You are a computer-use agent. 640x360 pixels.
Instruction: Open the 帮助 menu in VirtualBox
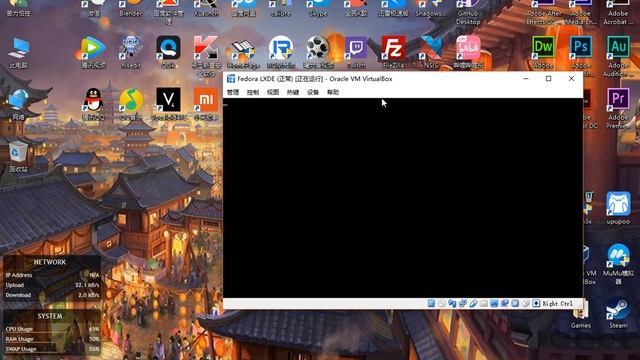pos(333,92)
